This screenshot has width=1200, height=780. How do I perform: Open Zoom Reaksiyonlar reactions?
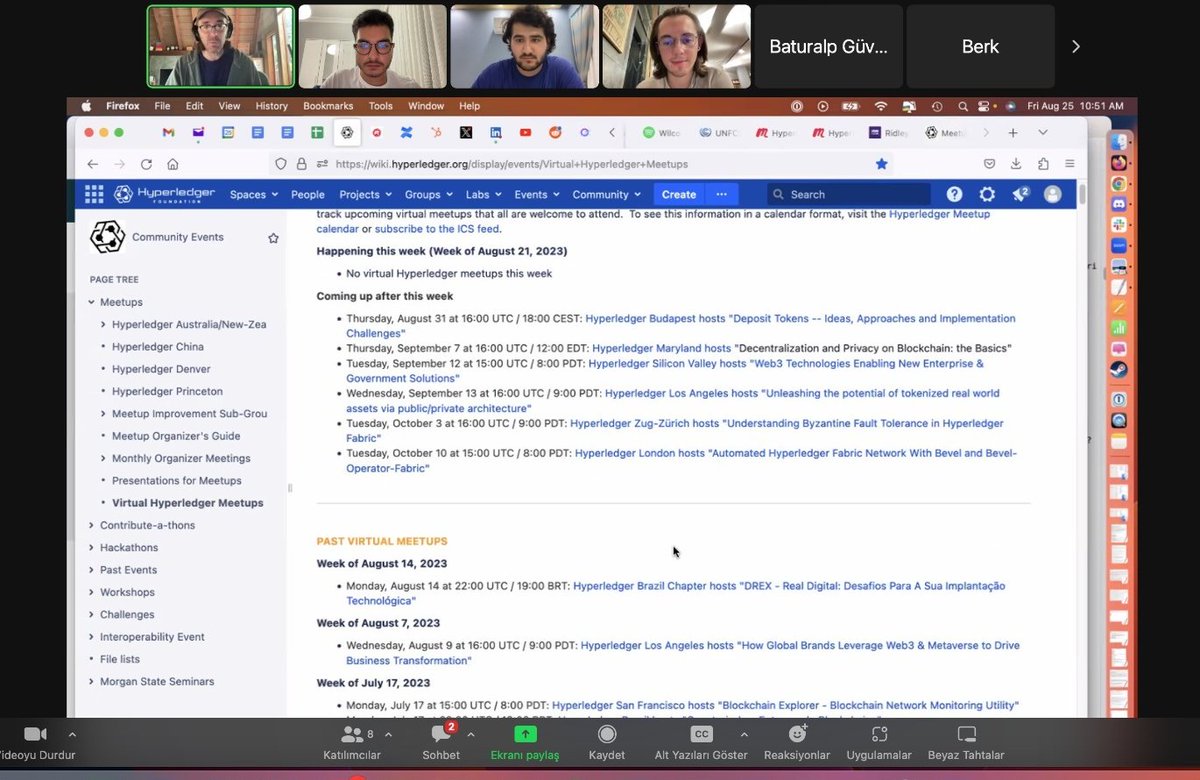(x=797, y=741)
